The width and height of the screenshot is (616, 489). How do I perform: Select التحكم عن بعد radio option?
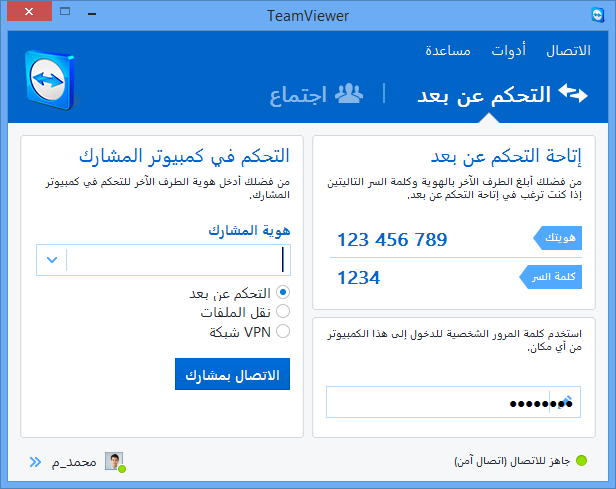coord(283,293)
